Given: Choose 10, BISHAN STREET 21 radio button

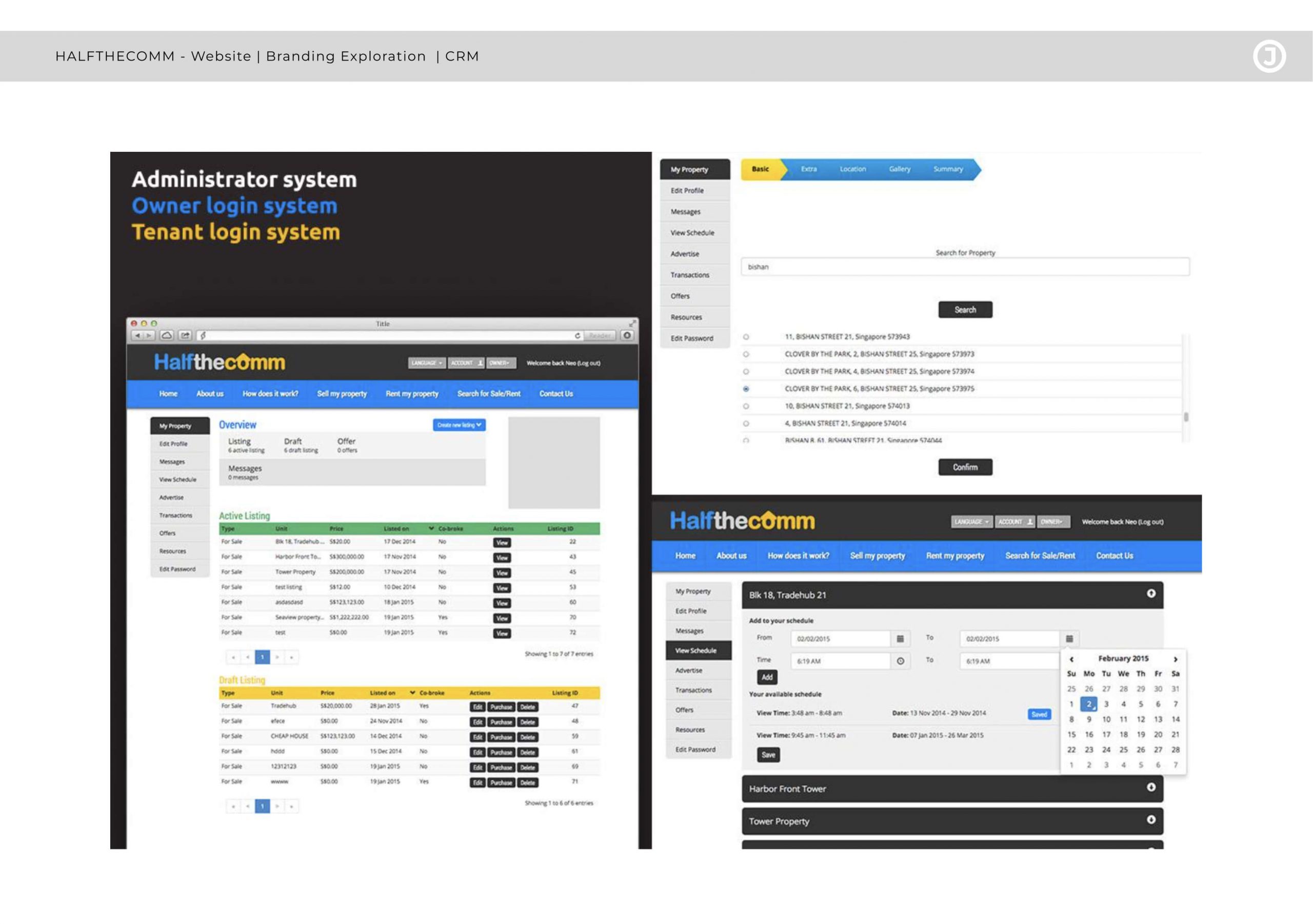Looking at the screenshot, I should tap(746, 407).
